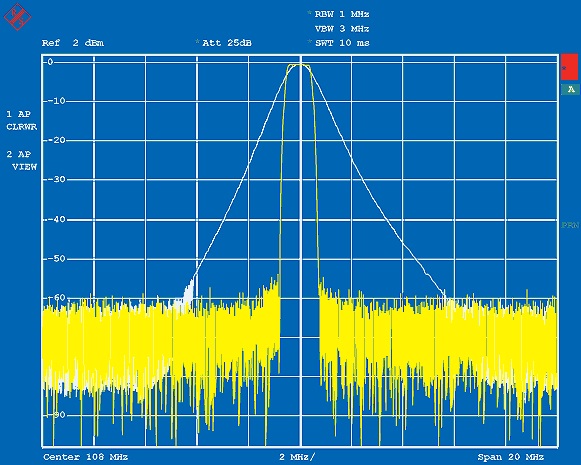Click the Span 20 MHz field
The width and height of the screenshot is (581, 465).
pos(511,457)
